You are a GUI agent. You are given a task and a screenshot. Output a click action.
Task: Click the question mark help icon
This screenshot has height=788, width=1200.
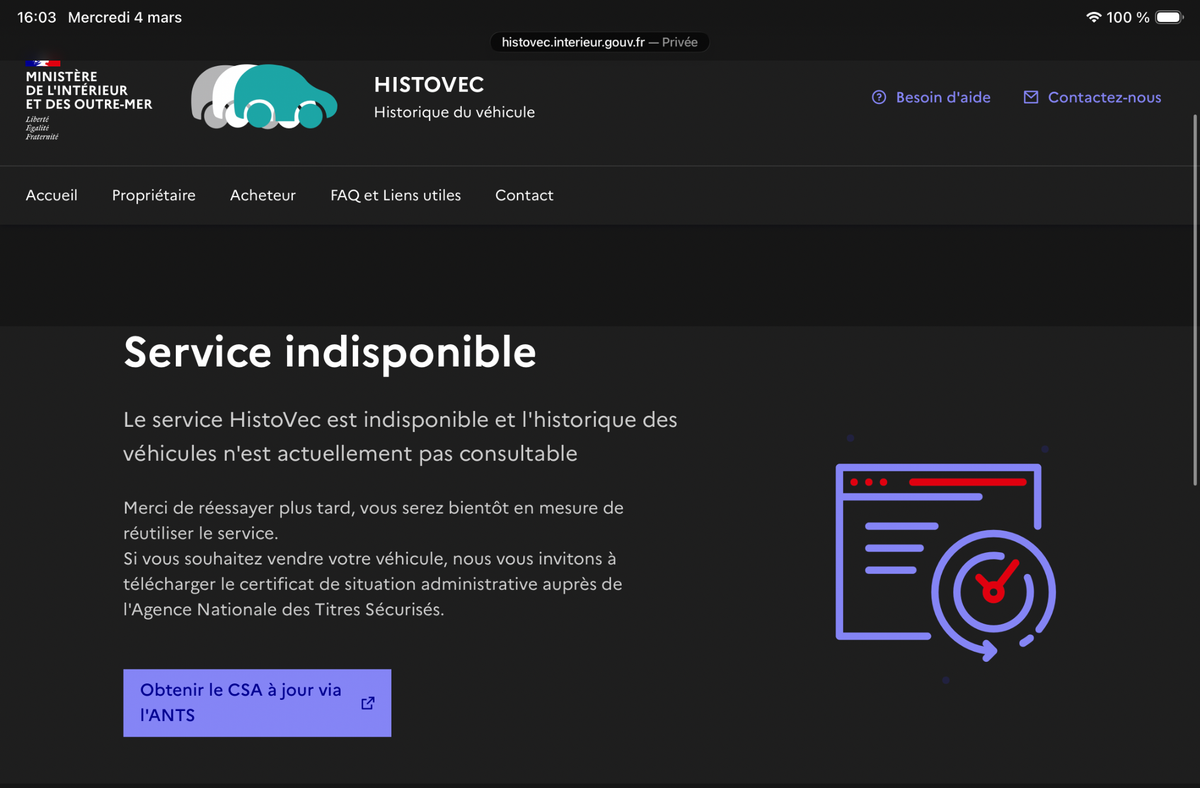[879, 97]
